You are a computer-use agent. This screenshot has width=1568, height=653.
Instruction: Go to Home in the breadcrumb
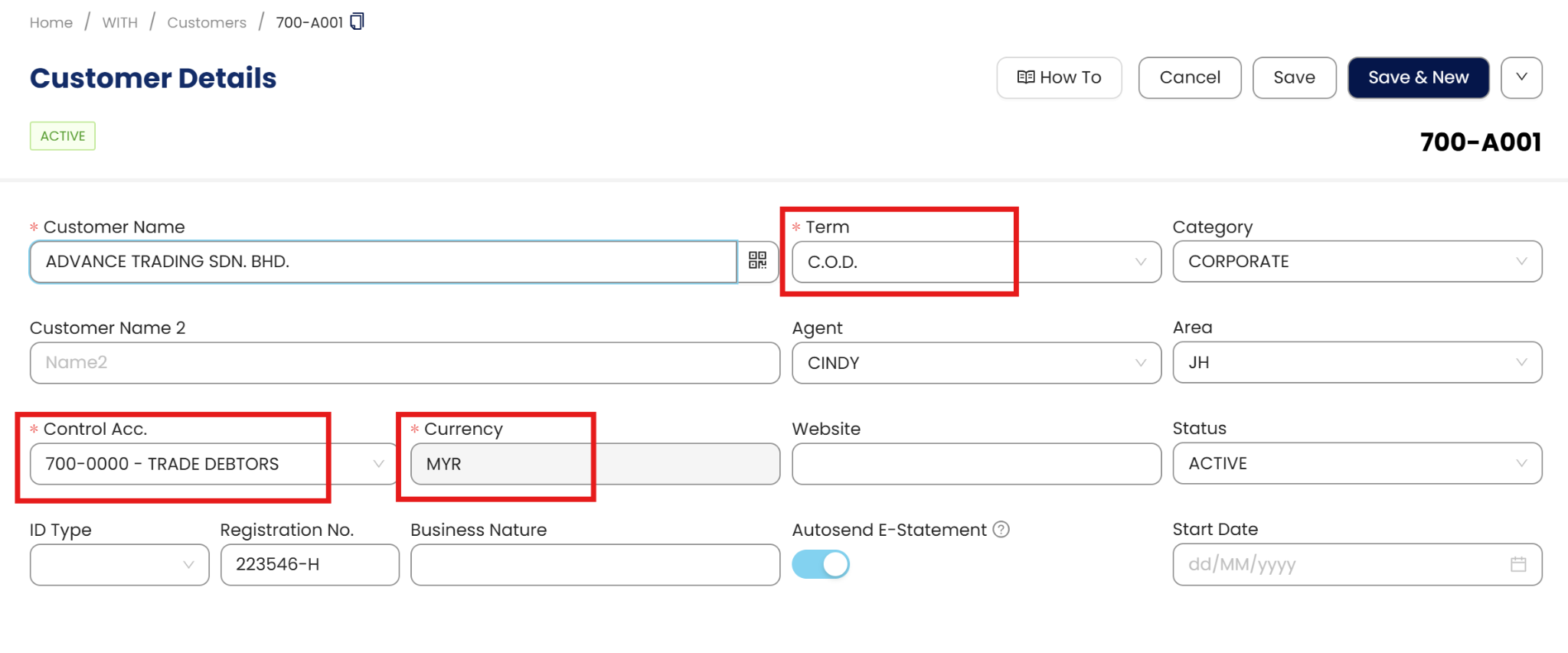coord(51,22)
